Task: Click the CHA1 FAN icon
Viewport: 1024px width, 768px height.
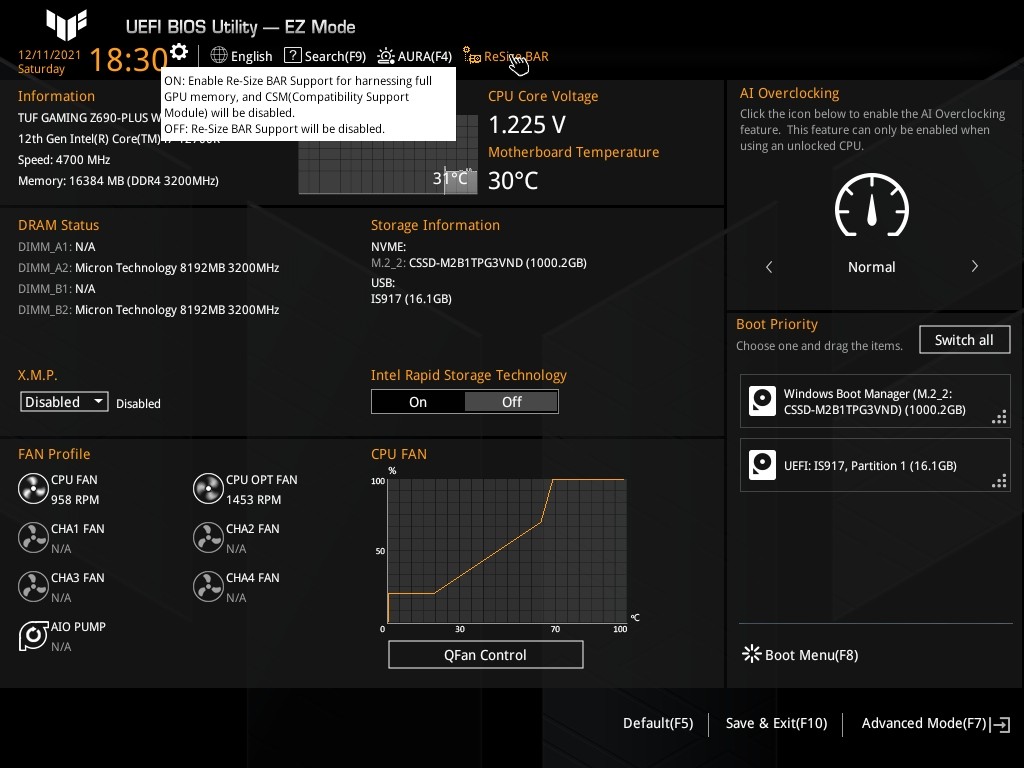Action: 33,538
